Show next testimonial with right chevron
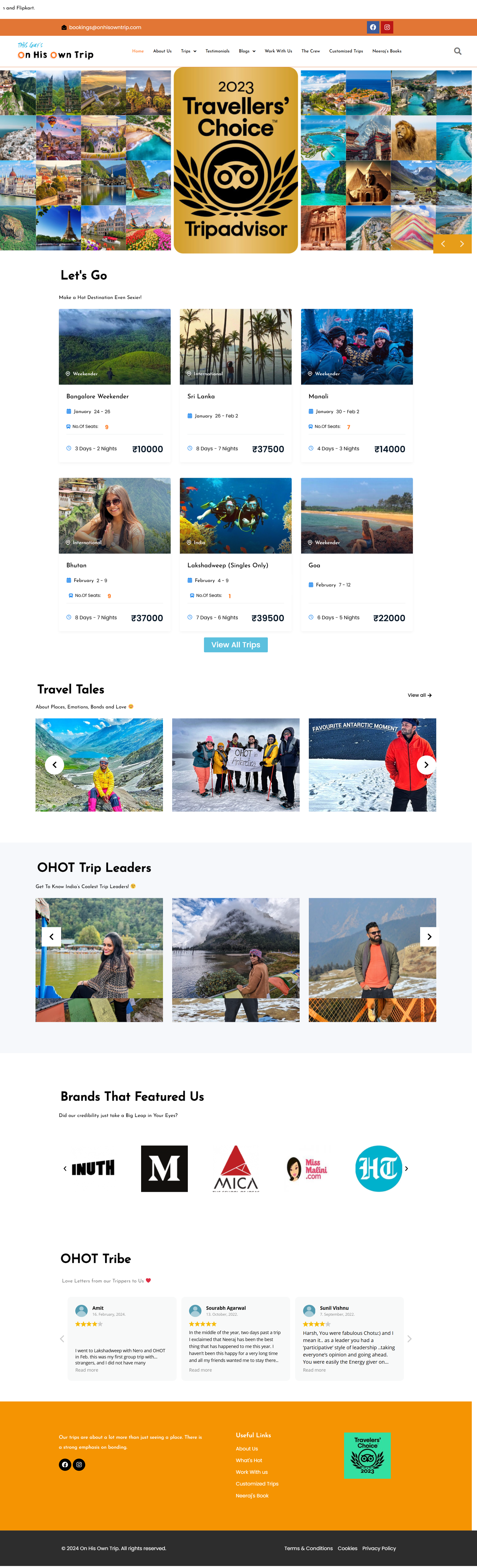 pos(409,1339)
